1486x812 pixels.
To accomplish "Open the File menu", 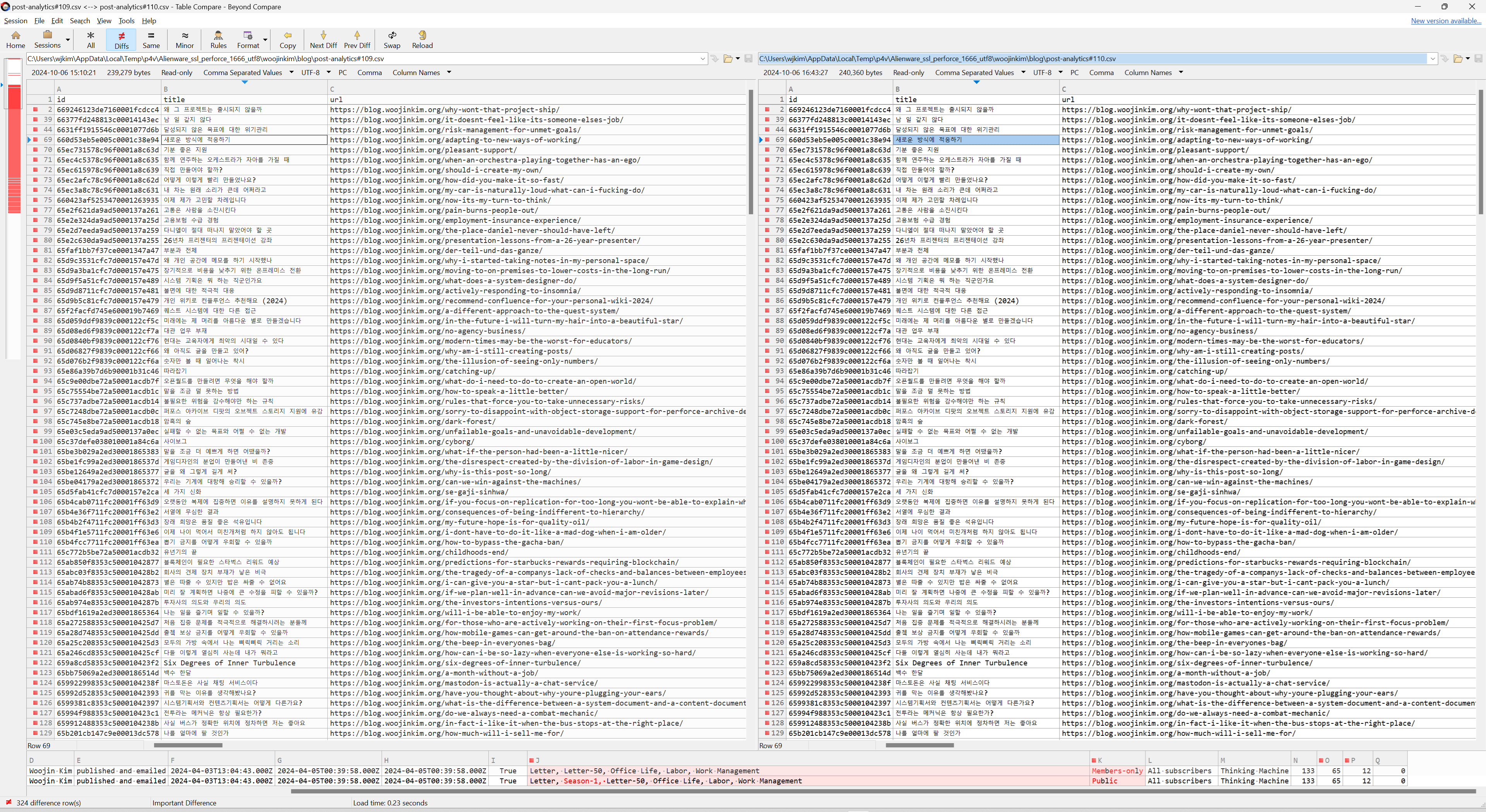I will pos(39,21).
